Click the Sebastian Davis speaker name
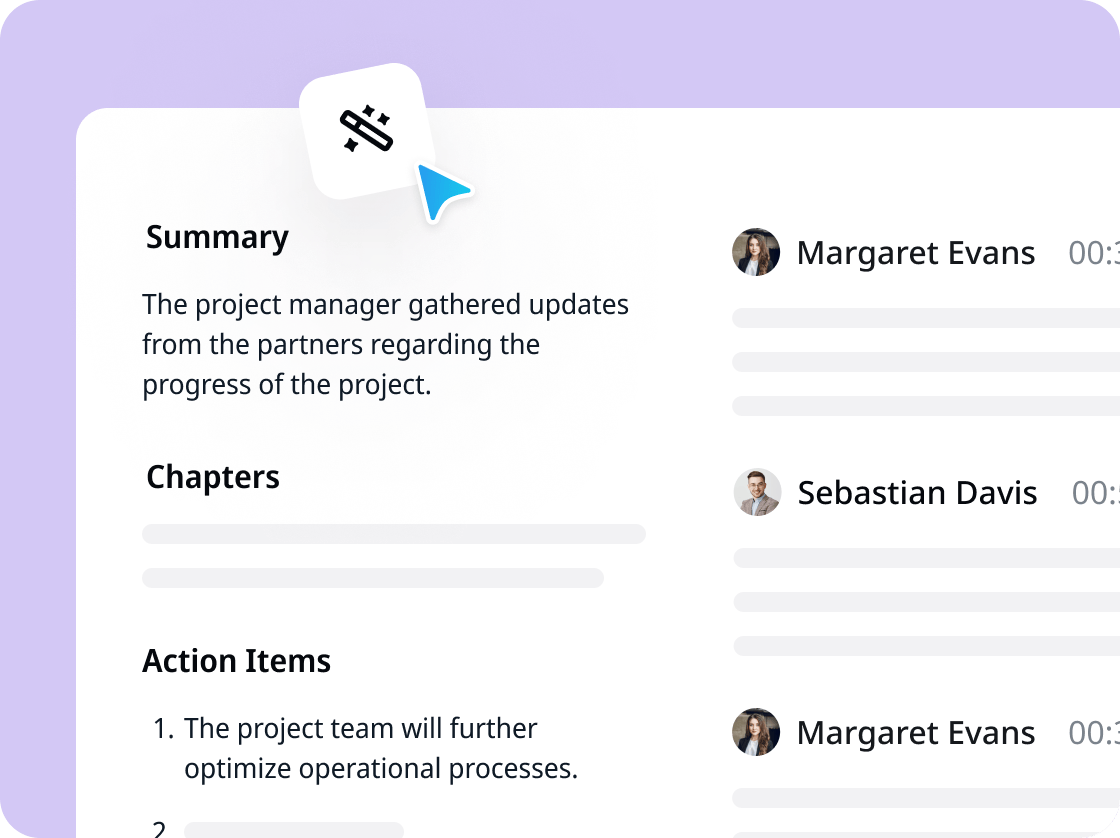1120x838 pixels. (x=917, y=493)
